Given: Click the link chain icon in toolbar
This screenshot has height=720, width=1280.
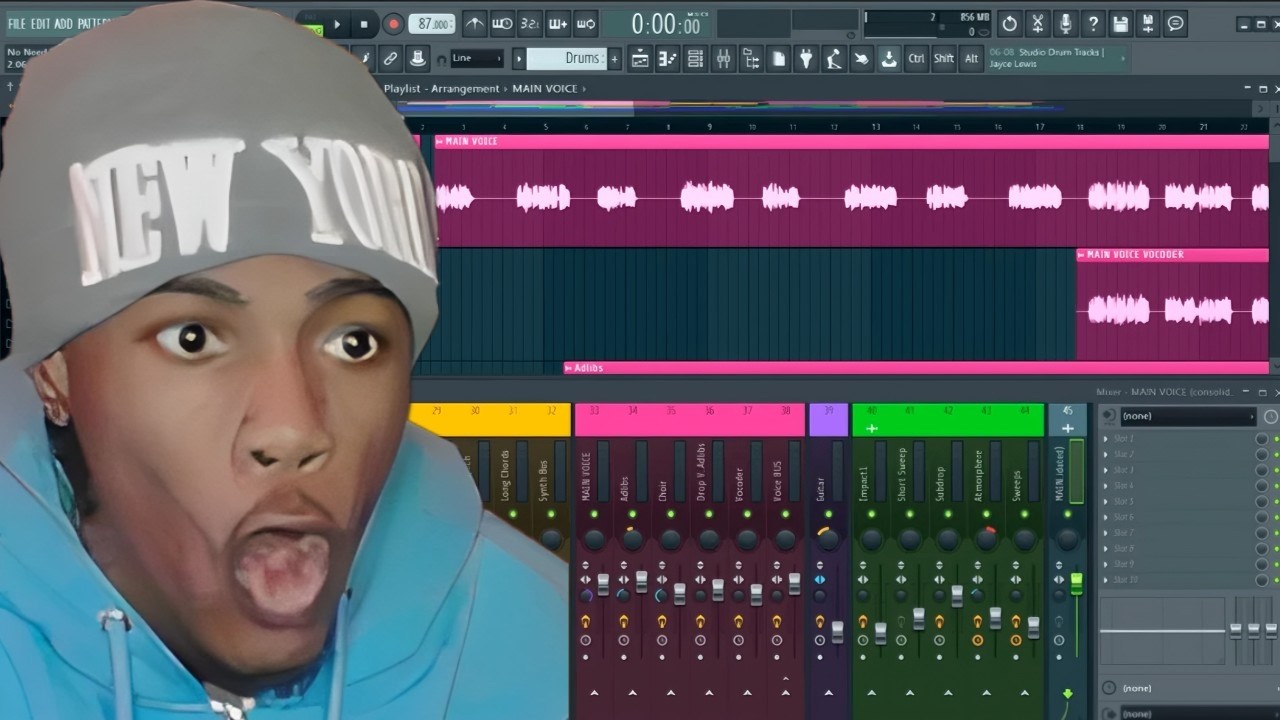Looking at the screenshot, I should pos(391,59).
